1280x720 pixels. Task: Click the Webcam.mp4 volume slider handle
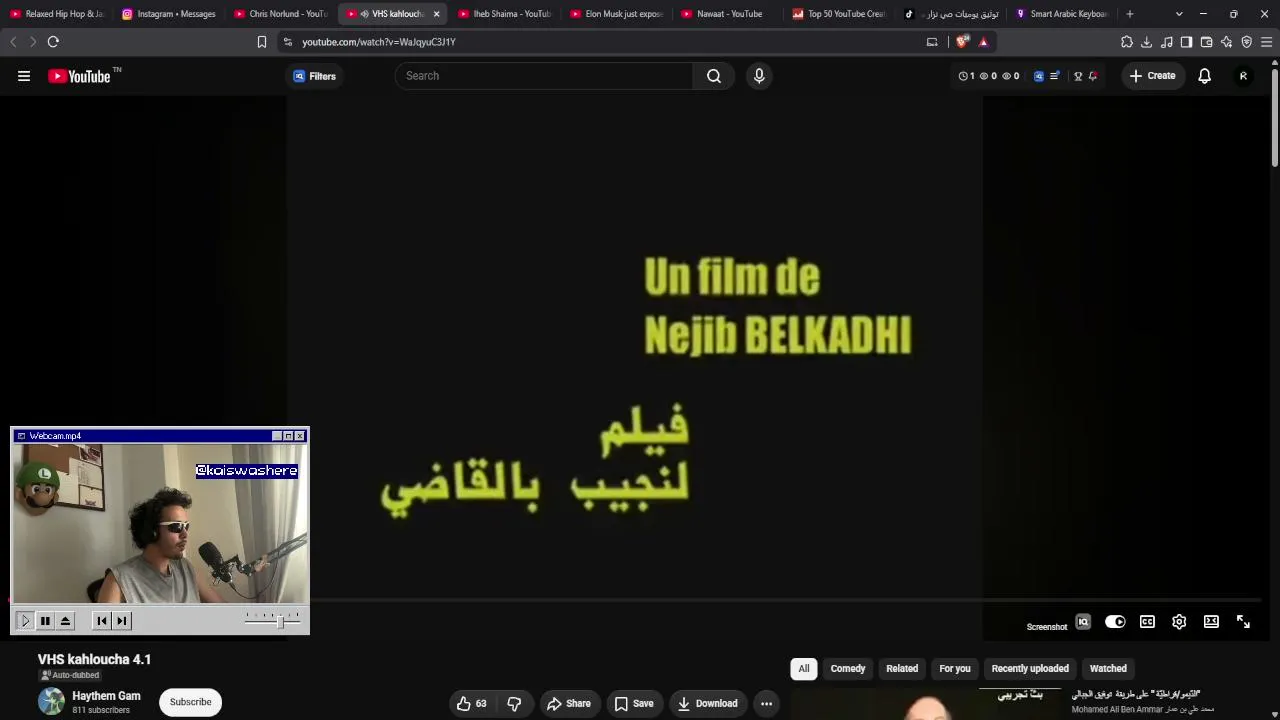click(281, 622)
